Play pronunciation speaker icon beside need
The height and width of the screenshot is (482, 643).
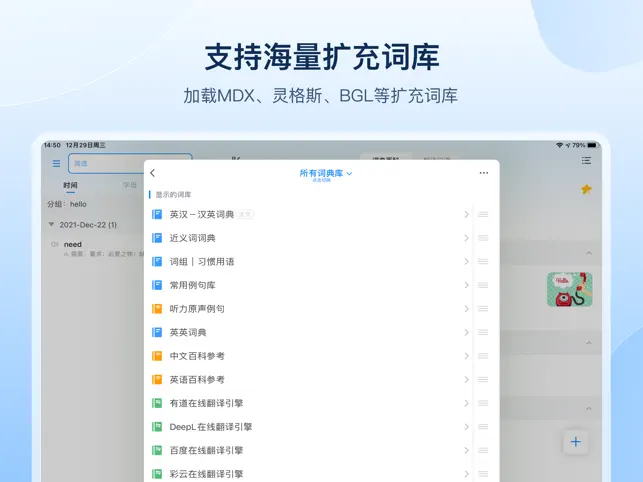pos(55,244)
